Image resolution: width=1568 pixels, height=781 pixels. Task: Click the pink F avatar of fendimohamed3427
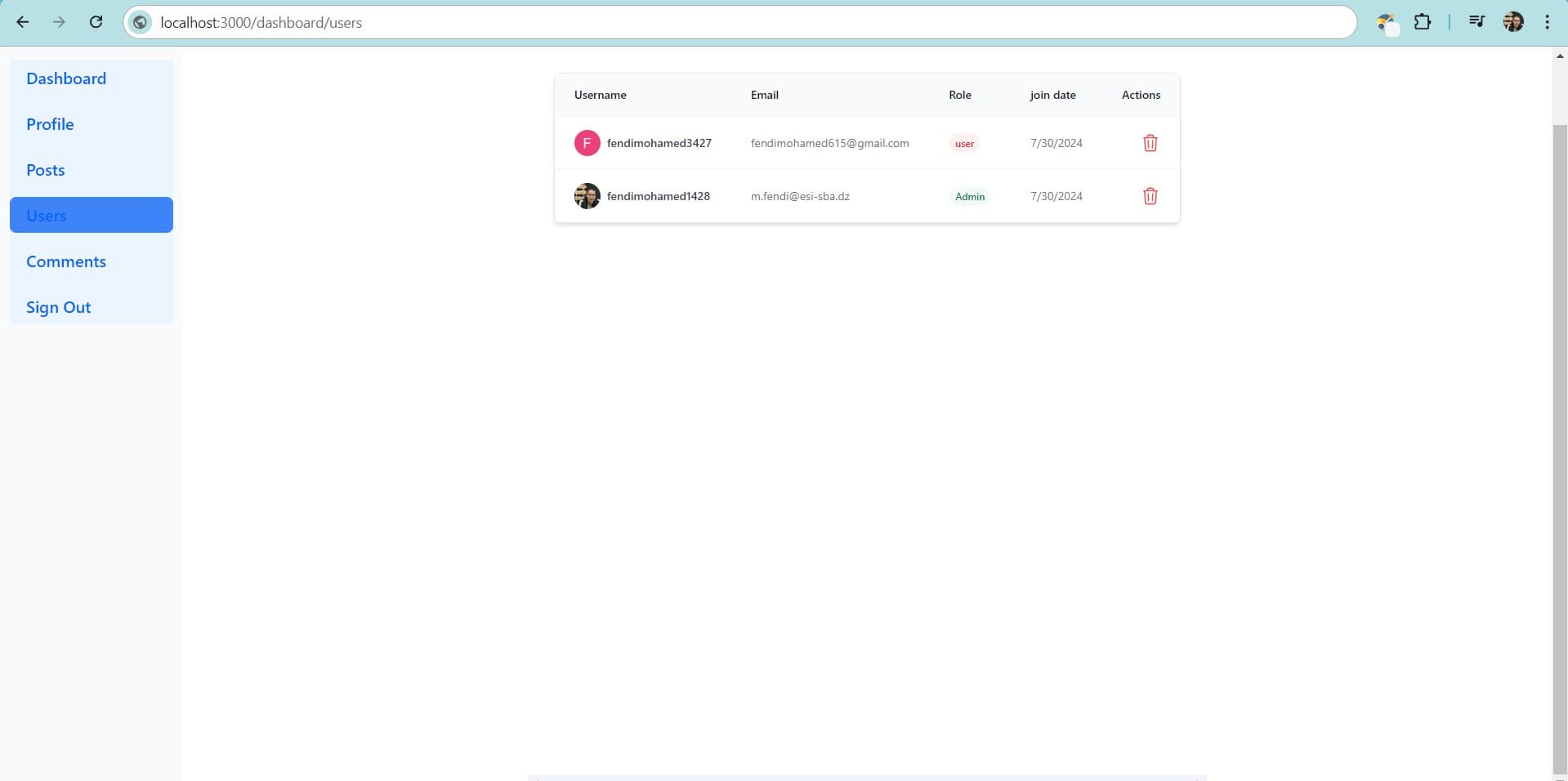(x=587, y=143)
